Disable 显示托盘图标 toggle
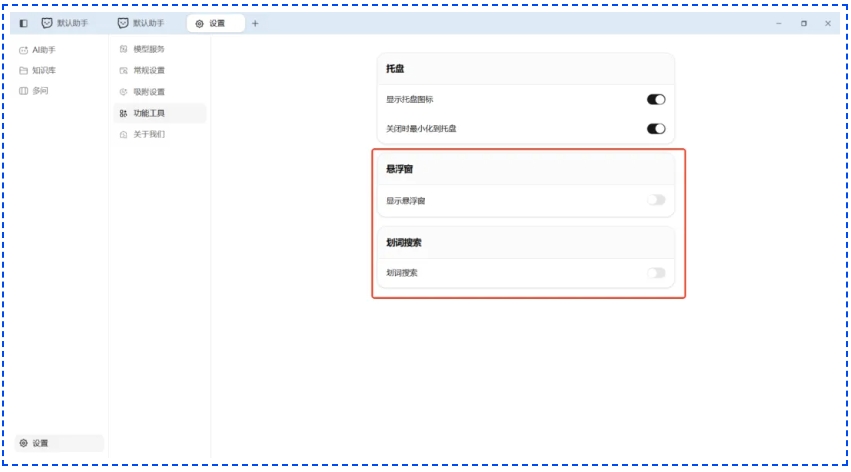 pyautogui.click(x=656, y=99)
